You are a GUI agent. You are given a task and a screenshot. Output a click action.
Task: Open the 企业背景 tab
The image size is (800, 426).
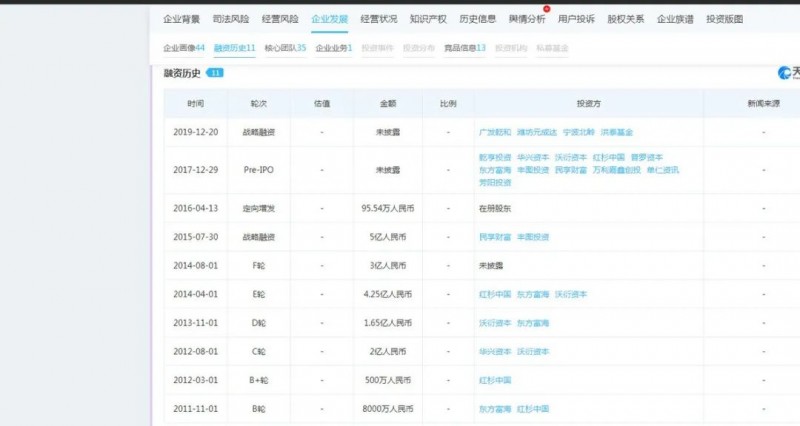(x=182, y=19)
